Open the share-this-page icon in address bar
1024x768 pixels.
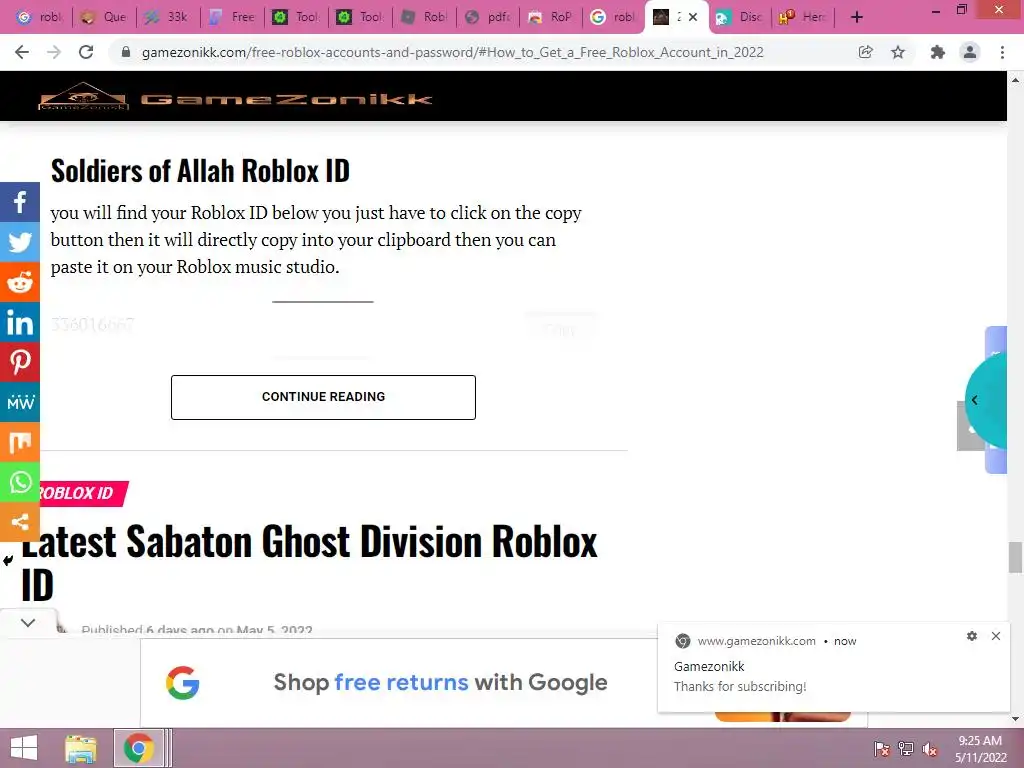tap(865, 52)
